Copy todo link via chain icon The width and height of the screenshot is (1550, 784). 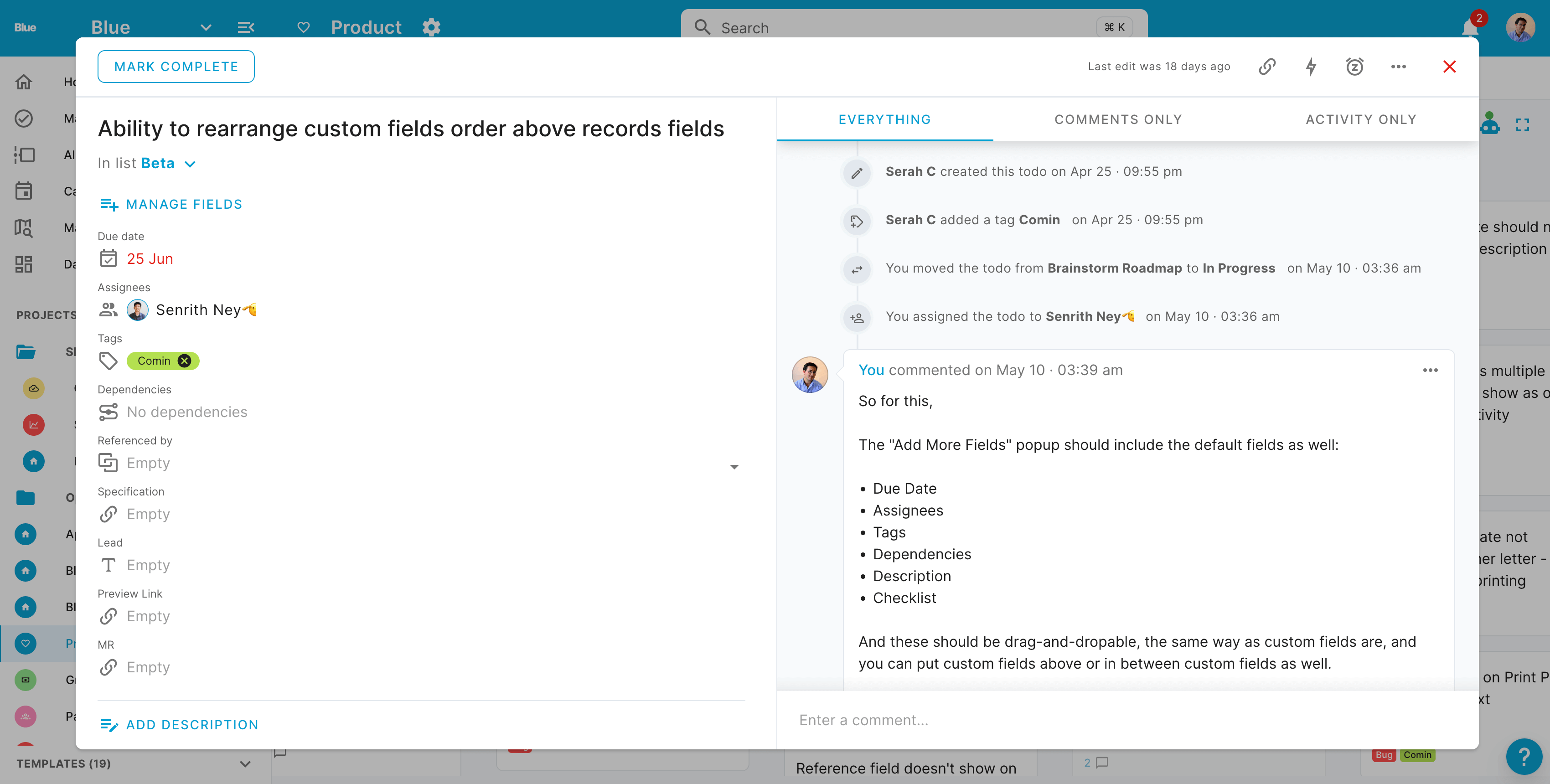[x=1267, y=66]
